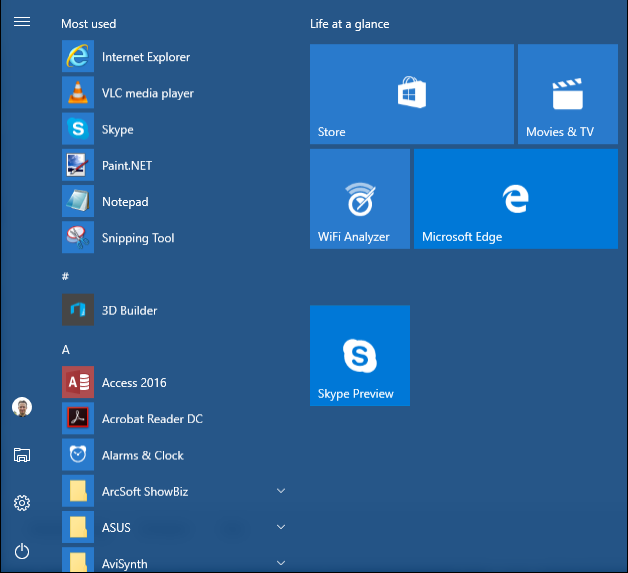Click the Internet Explorer text label

(146, 57)
